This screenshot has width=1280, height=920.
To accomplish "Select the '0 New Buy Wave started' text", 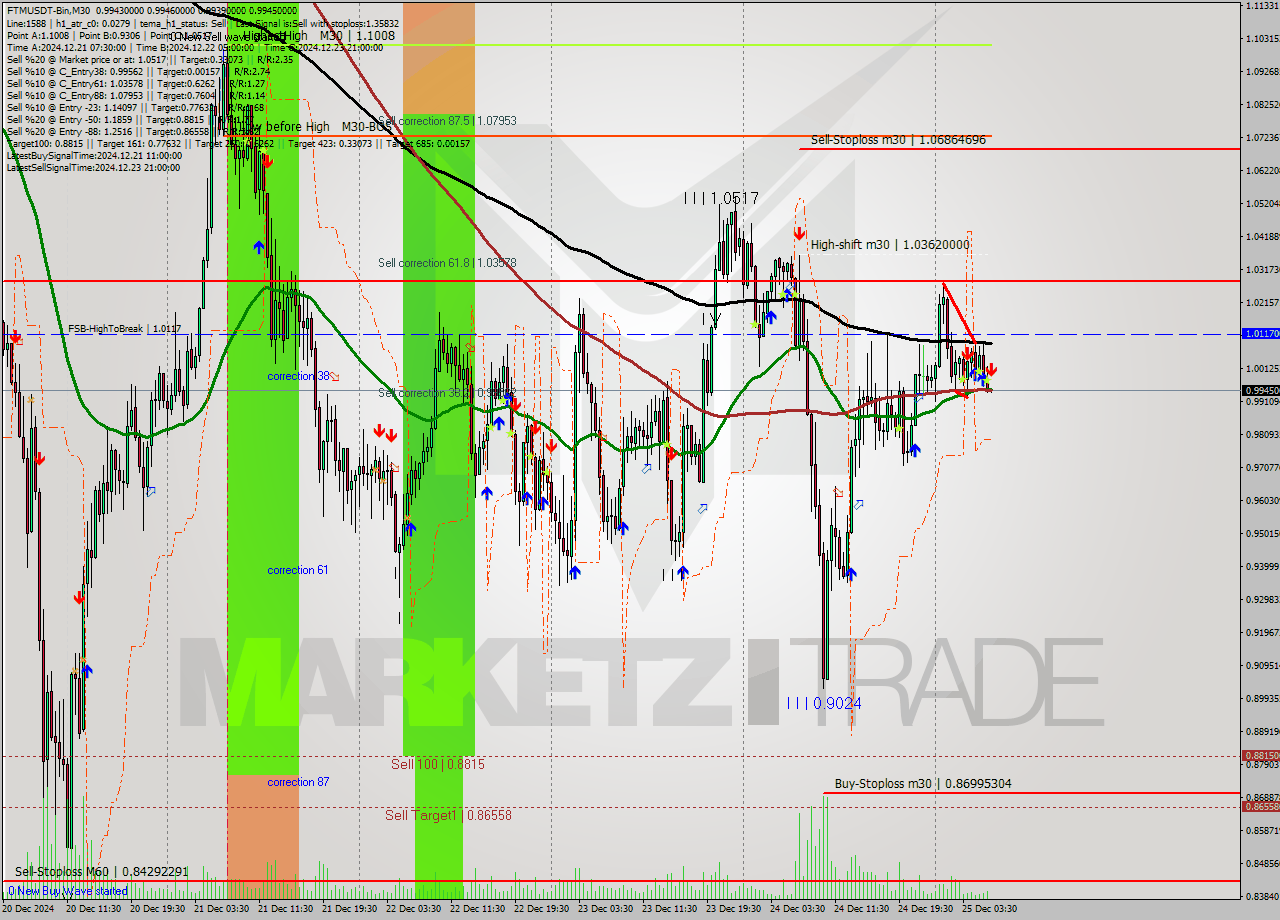I will pyautogui.click(x=68, y=891).
